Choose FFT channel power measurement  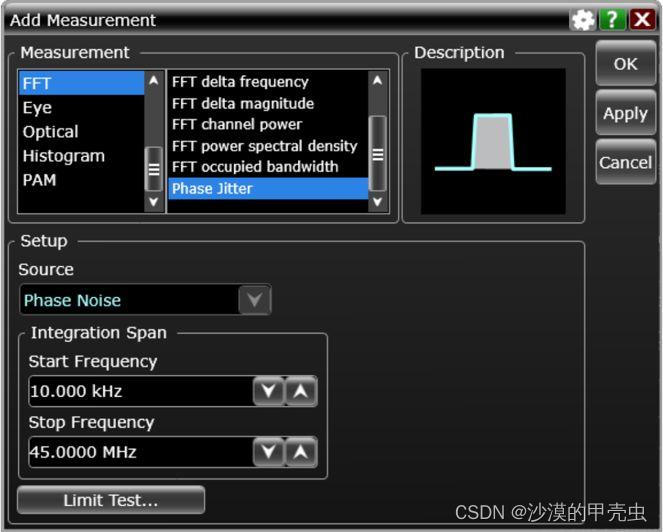(x=268, y=124)
